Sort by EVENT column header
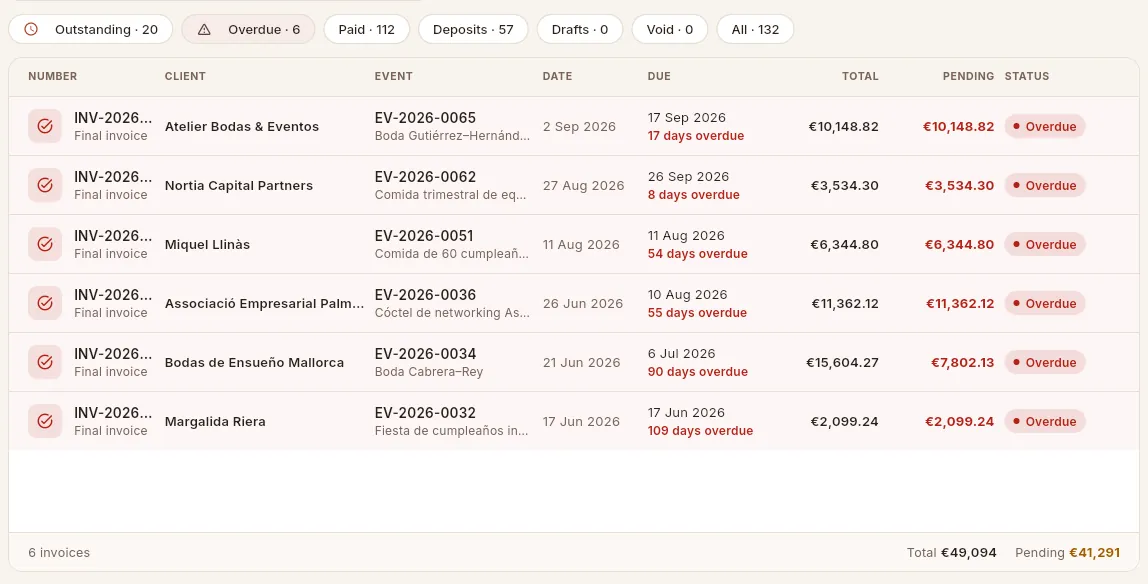The height and width of the screenshot is (584, 1148). tap(394, 76)
